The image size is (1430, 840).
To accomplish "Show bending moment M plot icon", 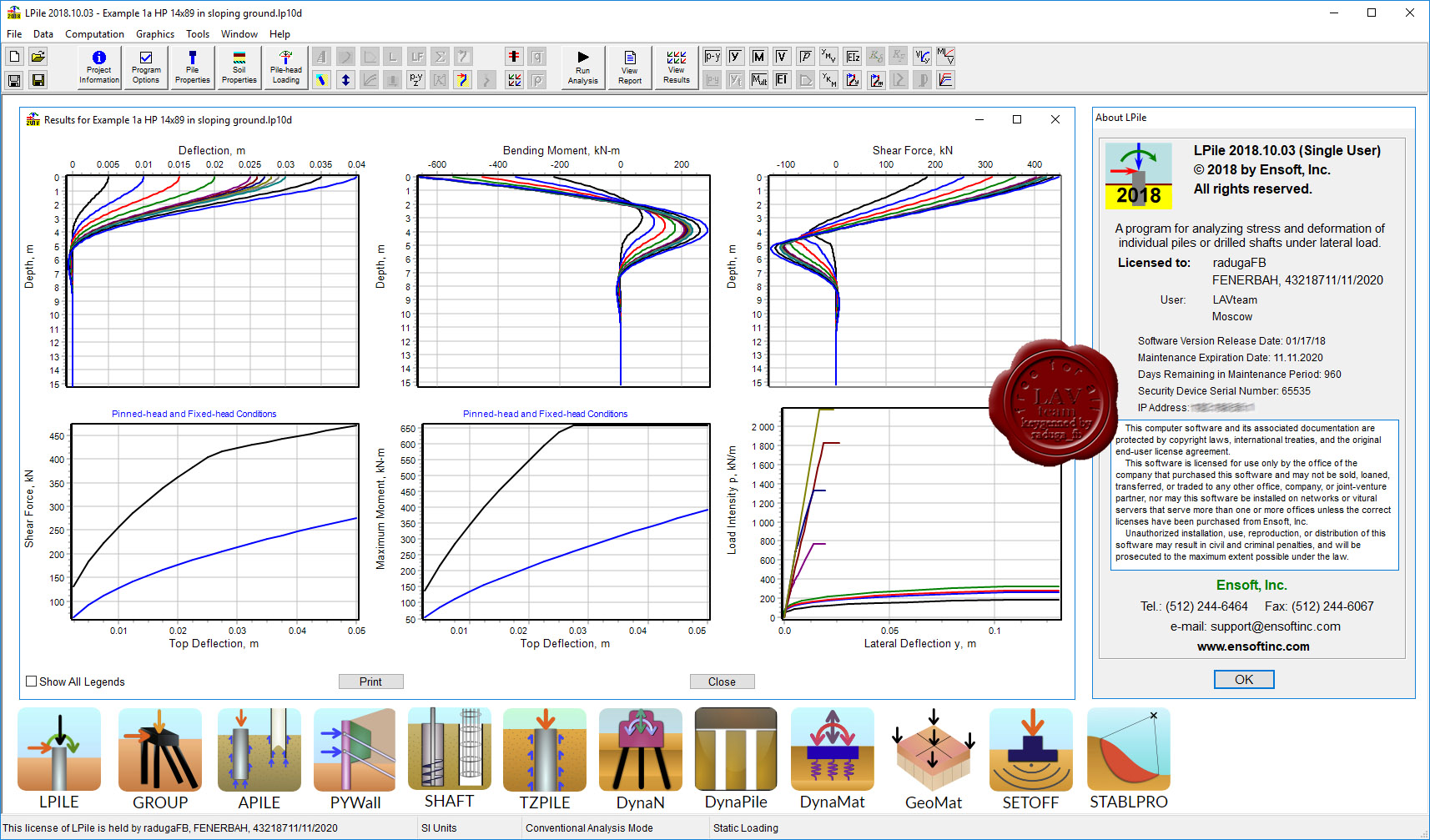I will [758, 57].
